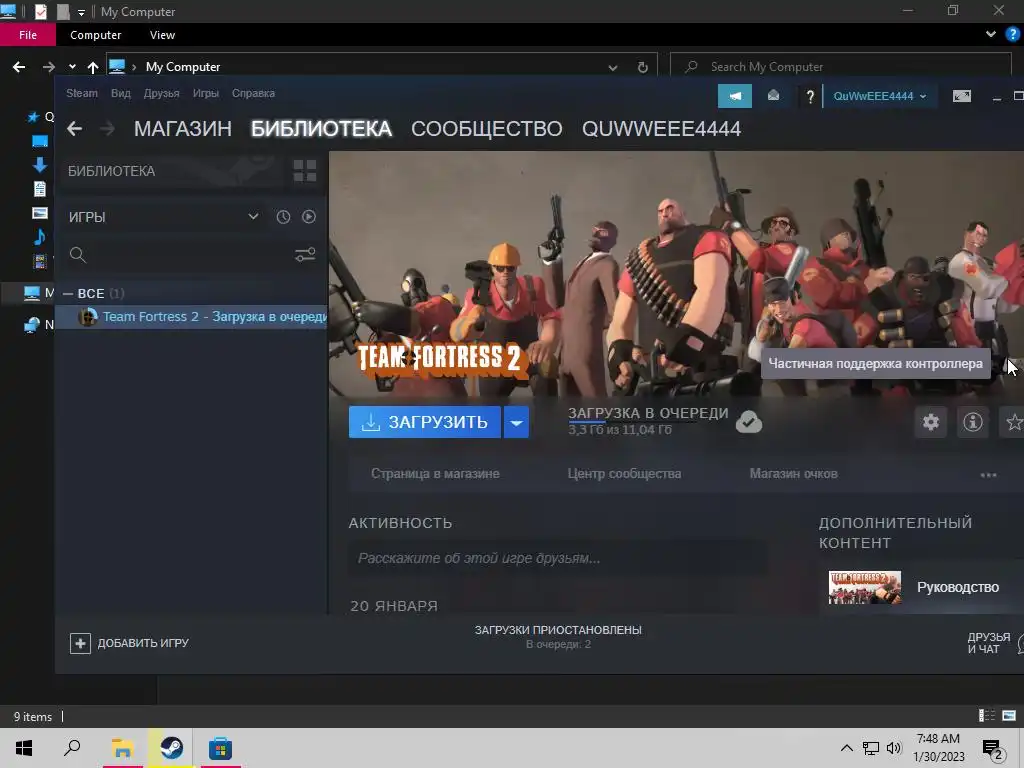Open the three dots more links menu
1024x768 pixels.
click(x=988, y=475)
